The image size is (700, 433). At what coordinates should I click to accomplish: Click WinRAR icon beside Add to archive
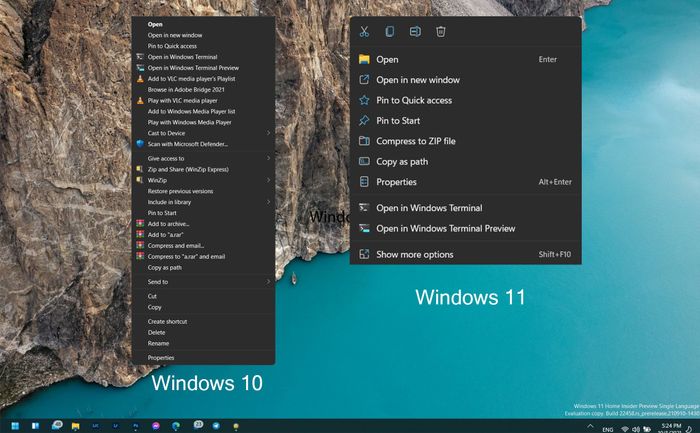click(140, 224)
